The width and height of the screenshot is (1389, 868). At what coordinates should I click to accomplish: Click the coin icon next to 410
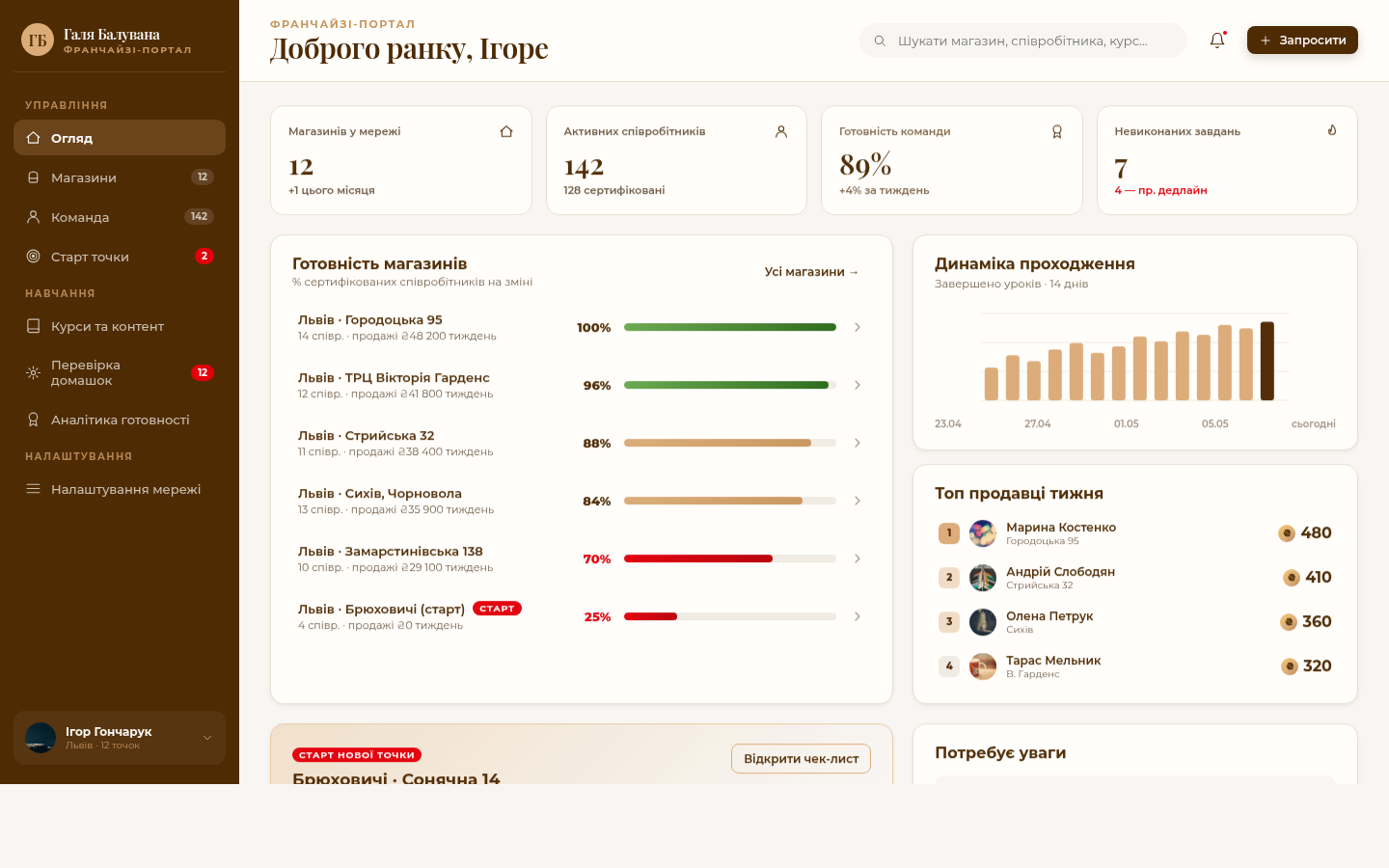(x=1292, y=578)
